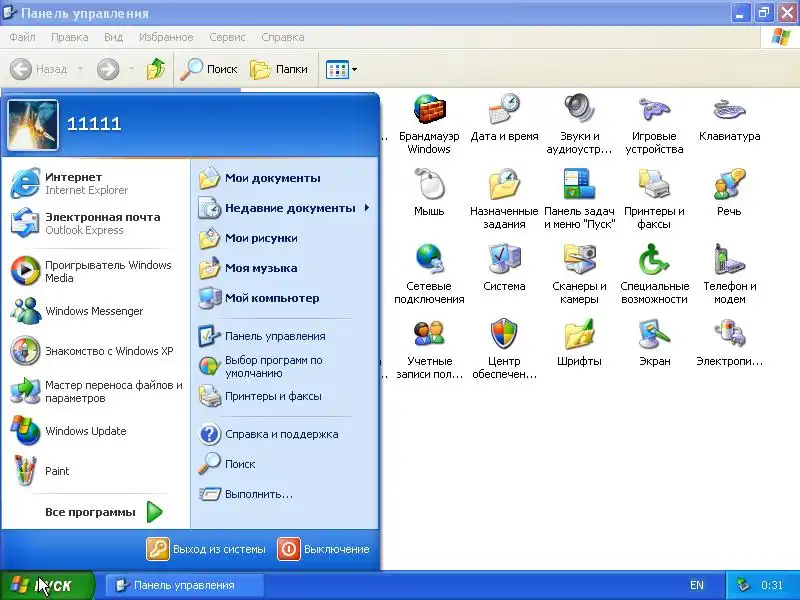800x600 pixels.
Task: Open the Электропитание icon
Action: [x=730, y=343]
